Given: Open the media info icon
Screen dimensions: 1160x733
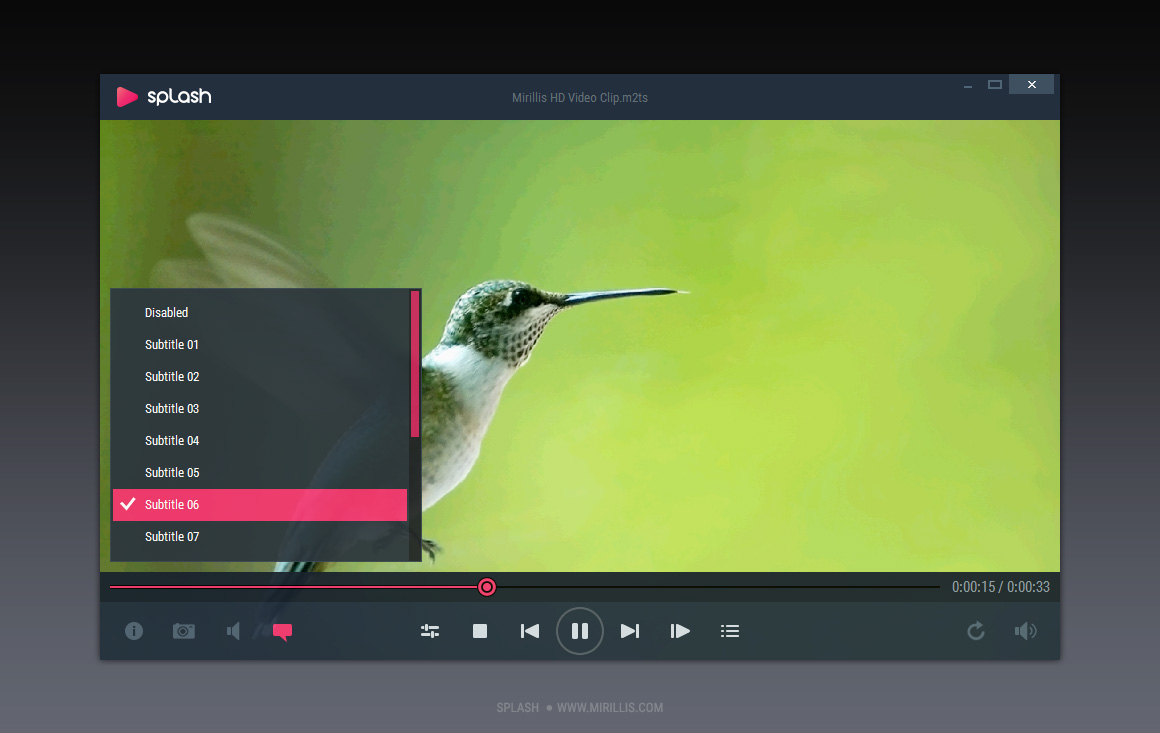Looking at the screenshot, I should tap(134, 631).
